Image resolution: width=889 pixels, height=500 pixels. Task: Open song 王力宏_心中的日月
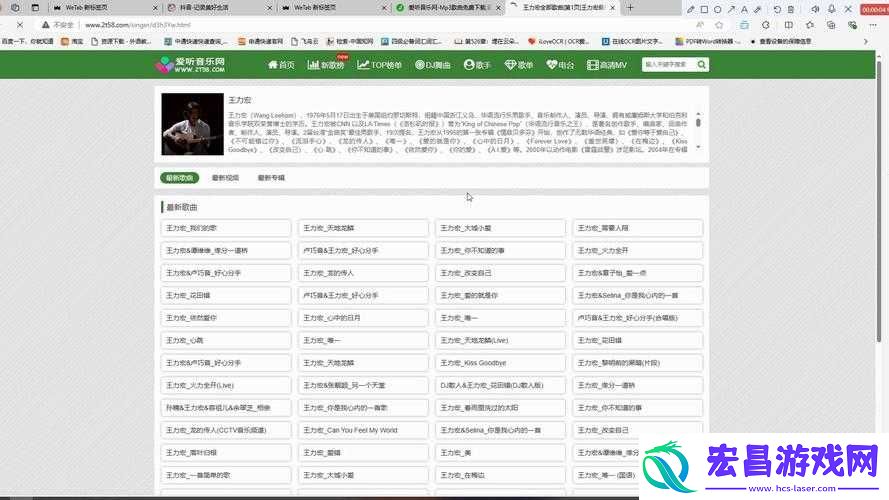(363, 318)
